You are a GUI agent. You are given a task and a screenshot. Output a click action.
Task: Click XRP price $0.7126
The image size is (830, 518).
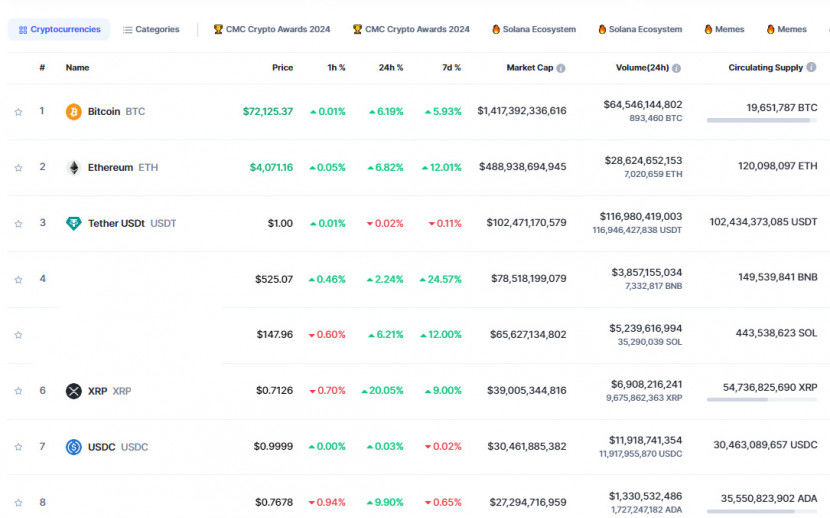[274, 391]
